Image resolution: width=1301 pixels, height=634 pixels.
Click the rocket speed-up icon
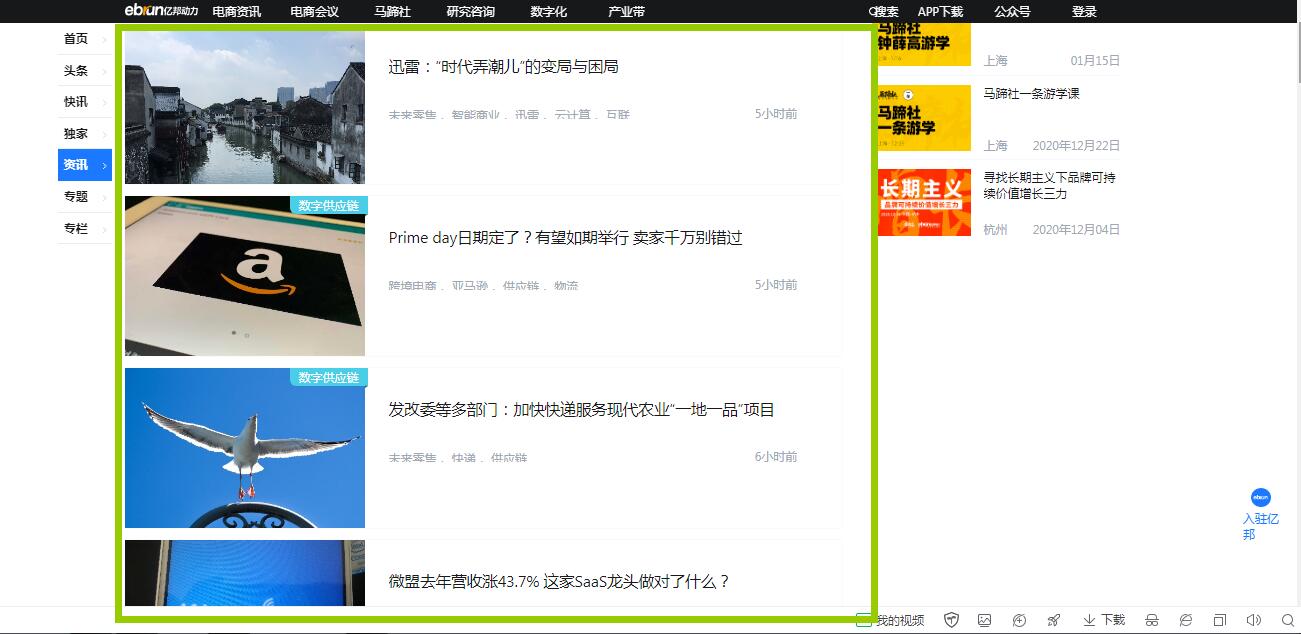point(1053,620)
